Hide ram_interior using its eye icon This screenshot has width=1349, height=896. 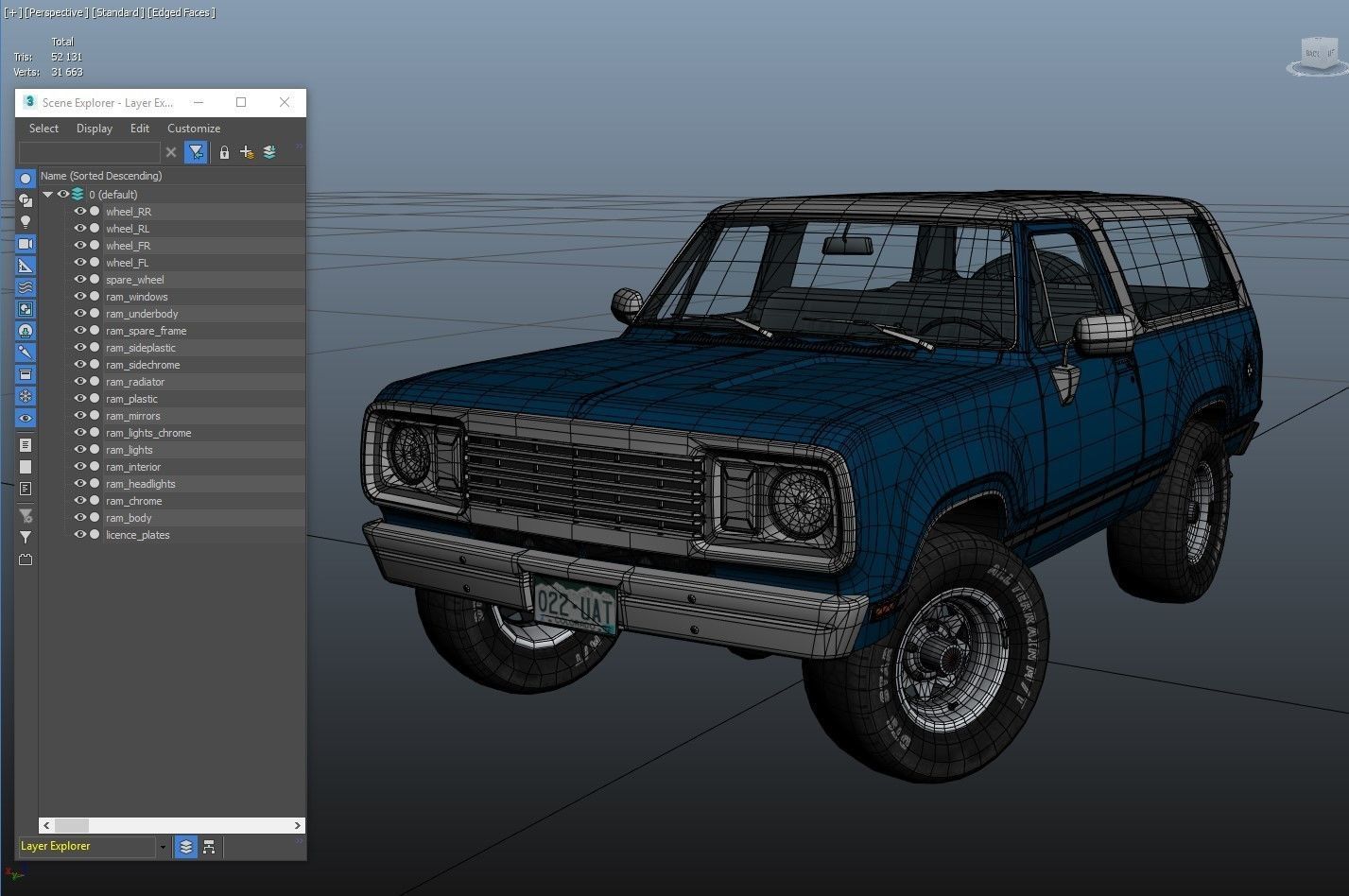click(80, 467)
